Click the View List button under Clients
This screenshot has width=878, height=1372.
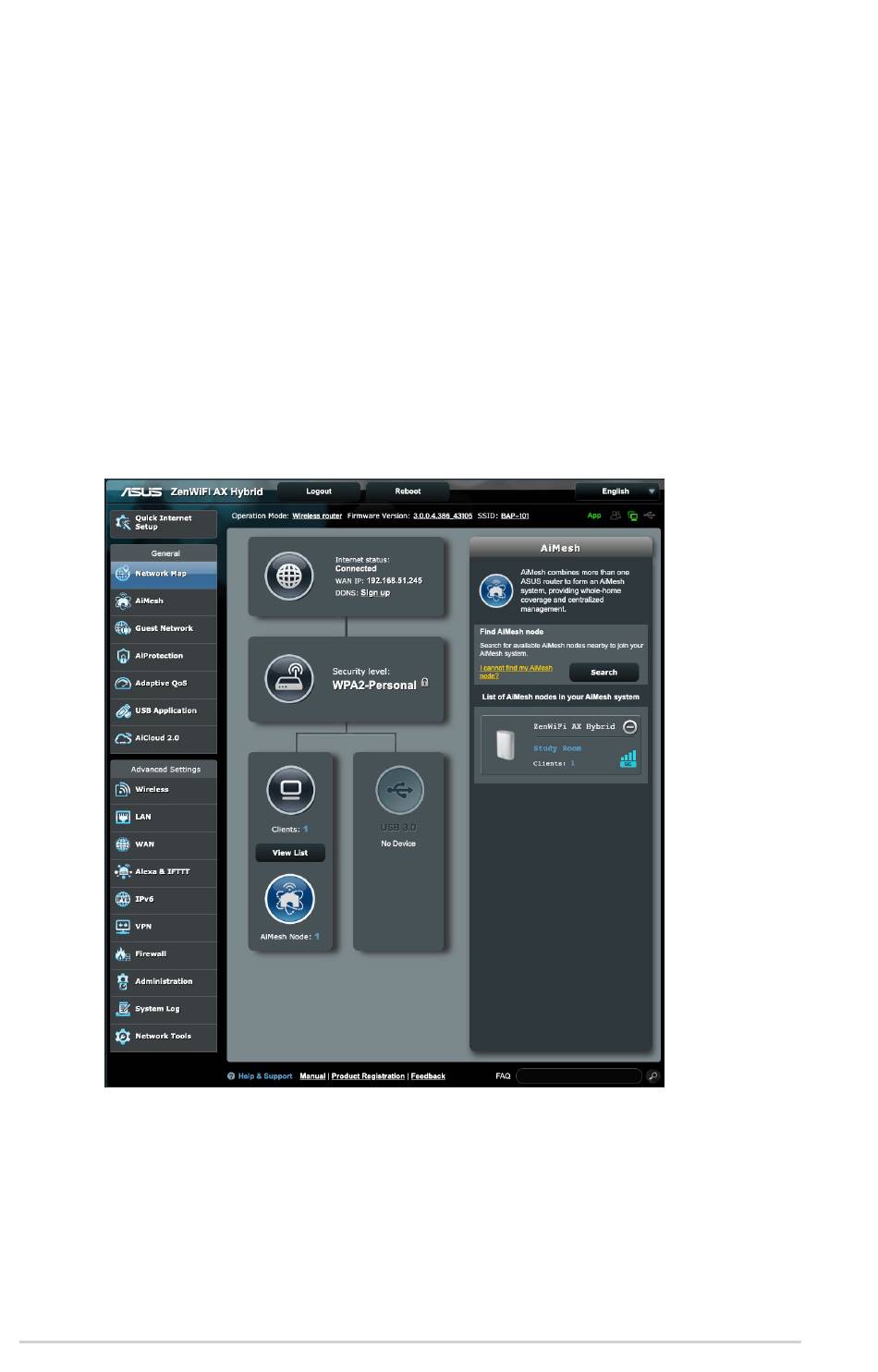click(290, 853)
